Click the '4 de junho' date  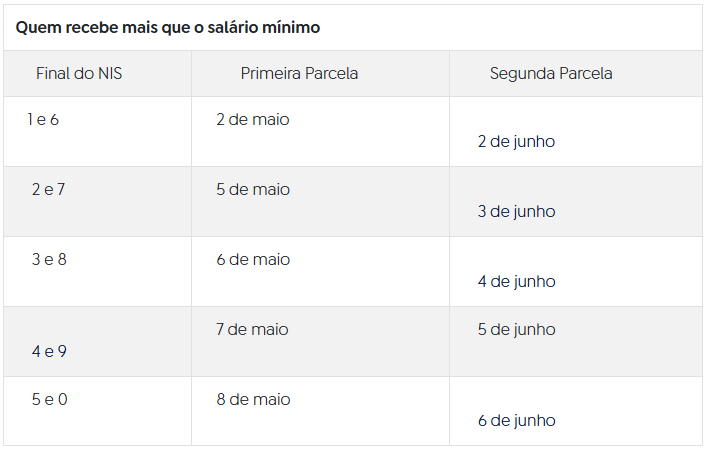click(x=516, y=282)
